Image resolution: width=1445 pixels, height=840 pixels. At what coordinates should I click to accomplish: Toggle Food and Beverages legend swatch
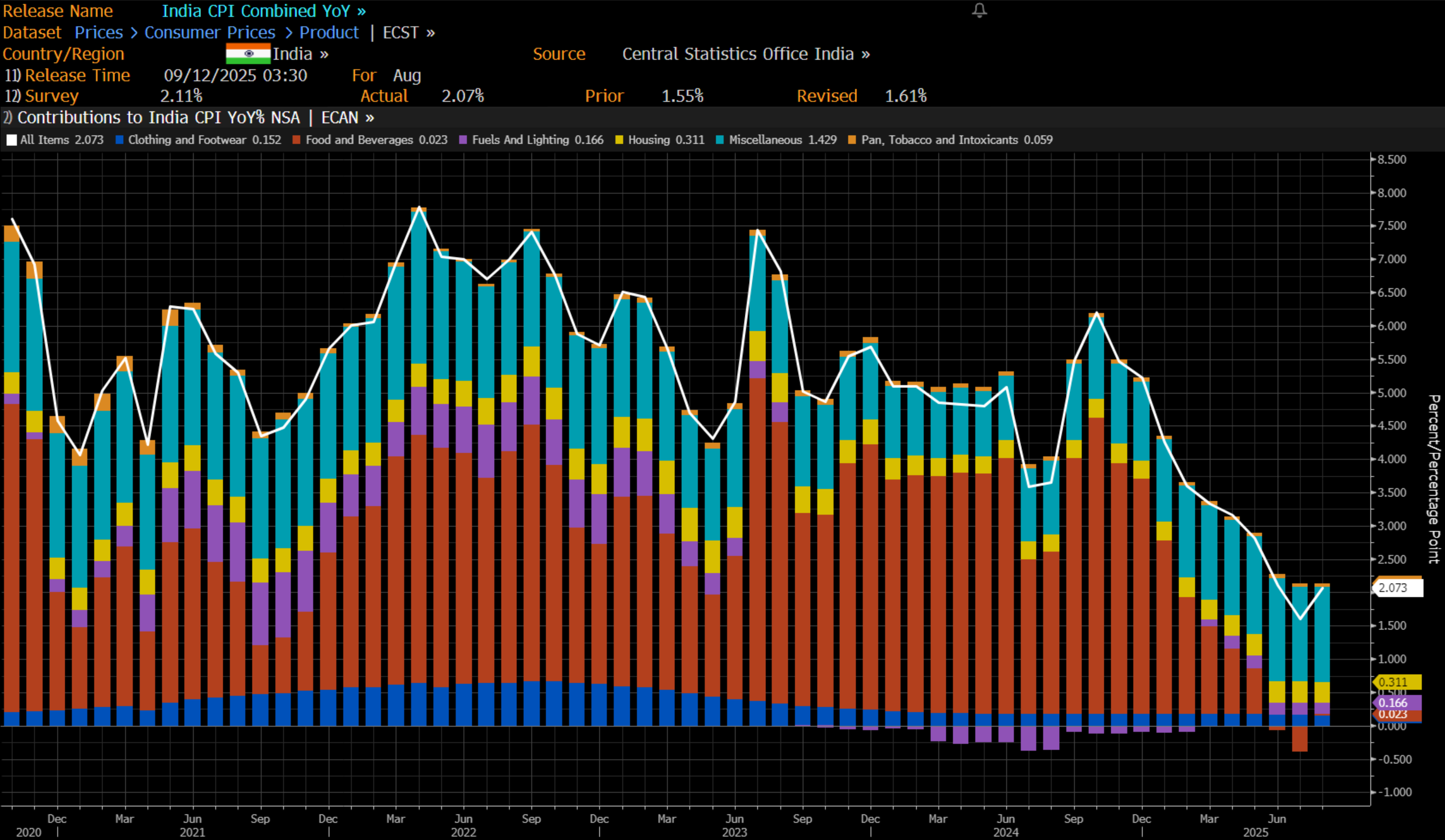tap(297, 140)
